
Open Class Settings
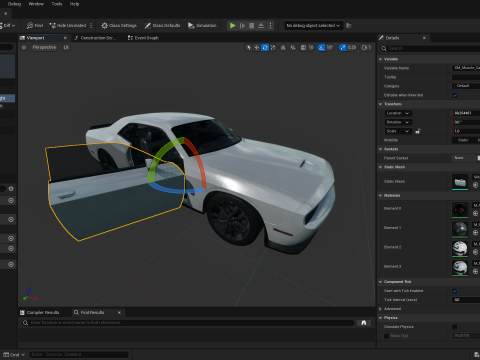[x=119, y=25]
